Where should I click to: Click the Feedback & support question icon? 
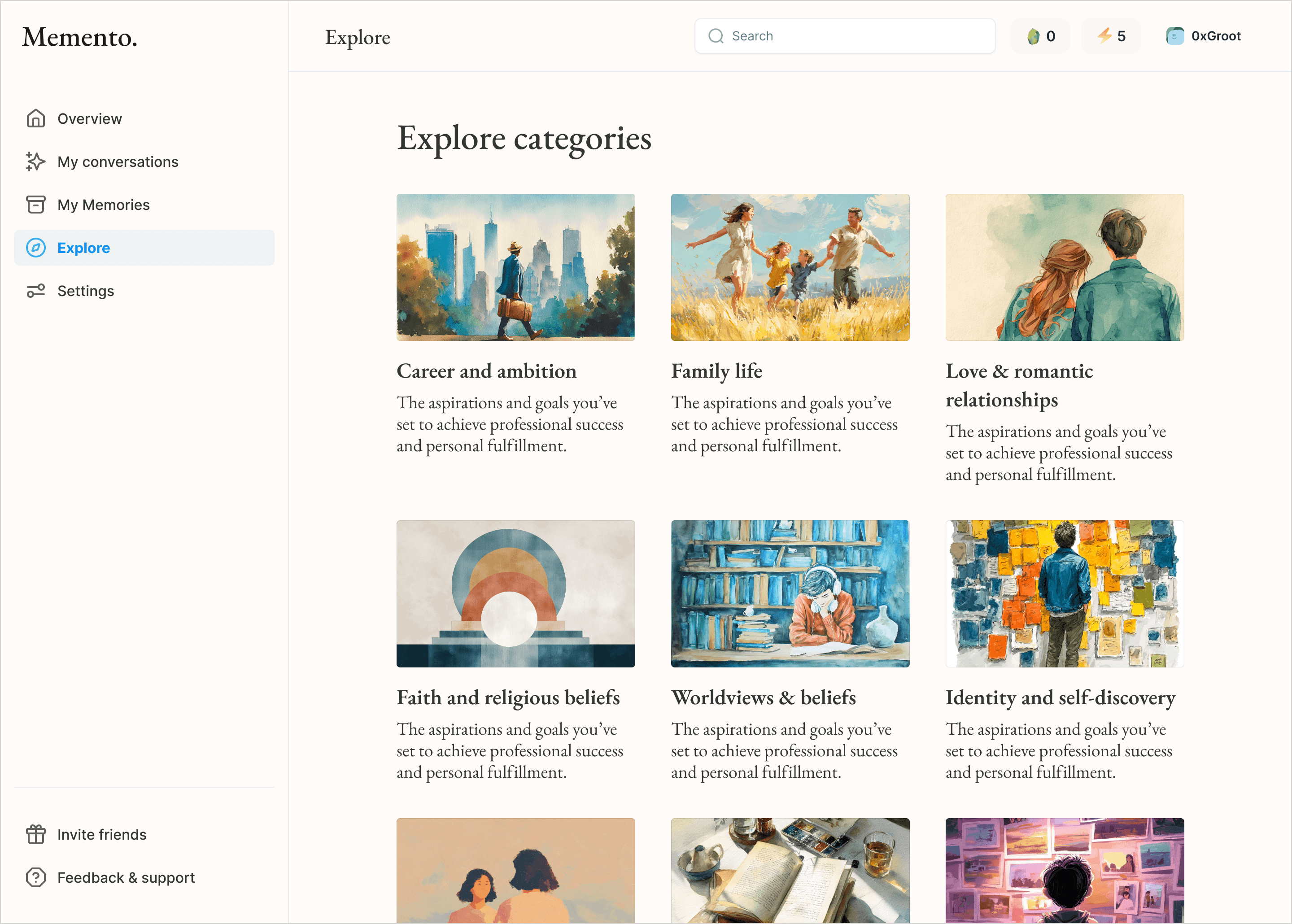pyautogui.click(x=35, y=877)
